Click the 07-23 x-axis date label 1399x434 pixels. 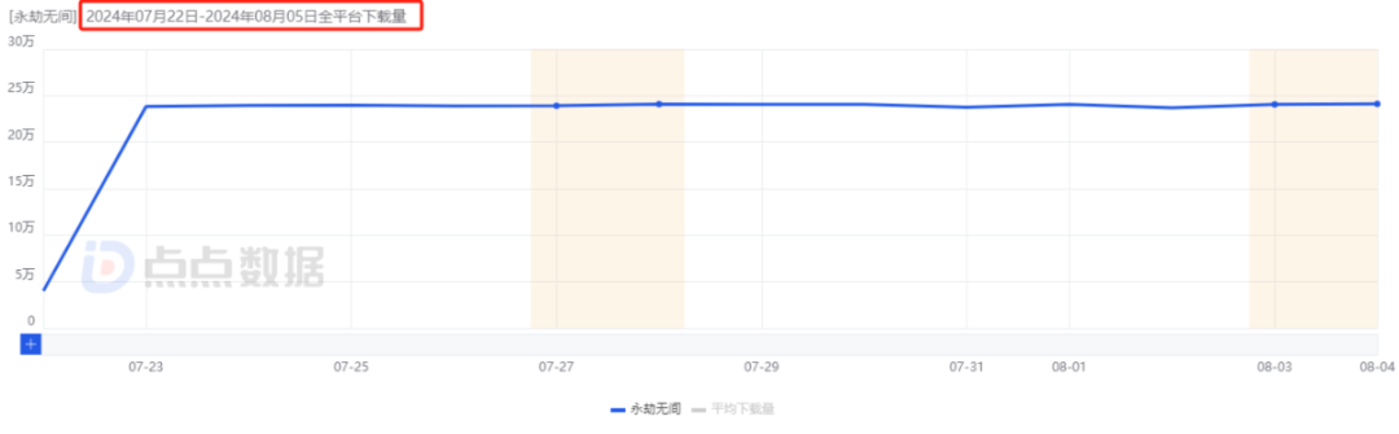pos(146,367)
